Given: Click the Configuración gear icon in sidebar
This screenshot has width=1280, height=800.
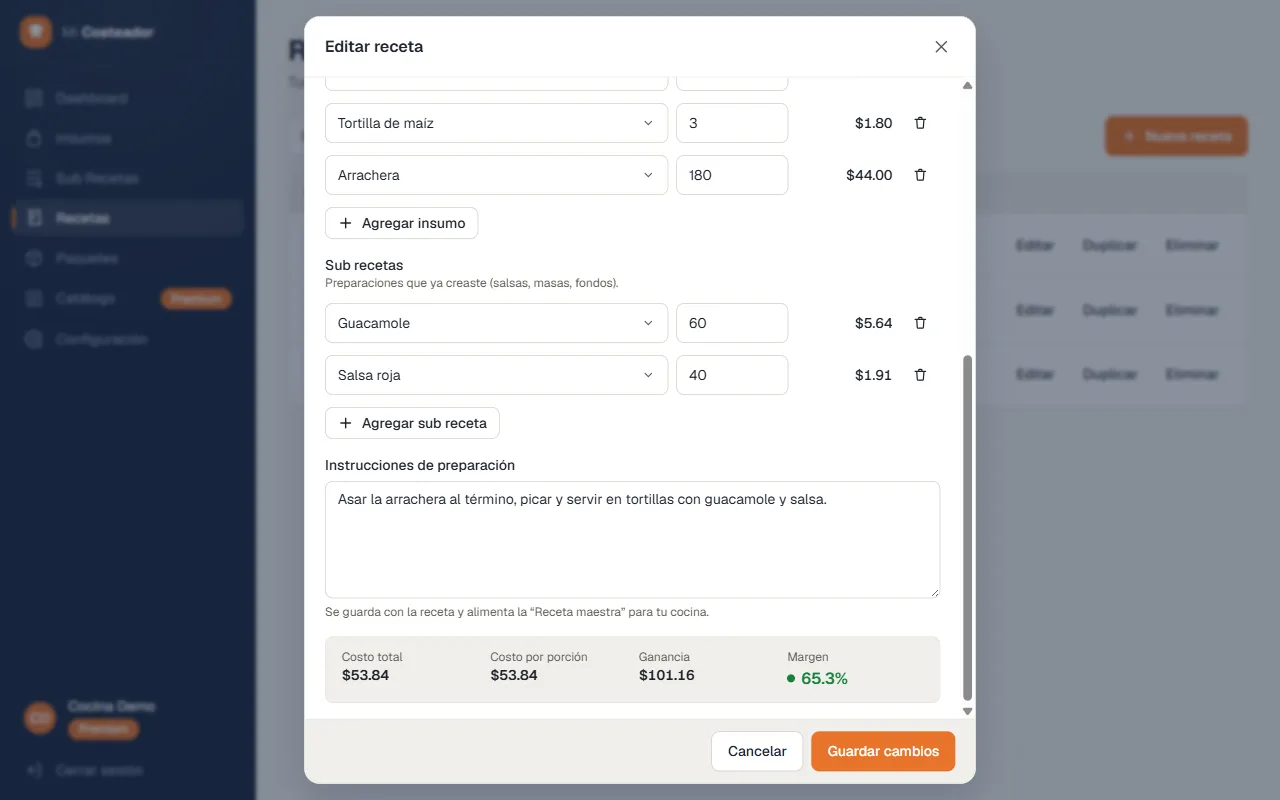Looking at the screenshot, I should click(35, 339).
